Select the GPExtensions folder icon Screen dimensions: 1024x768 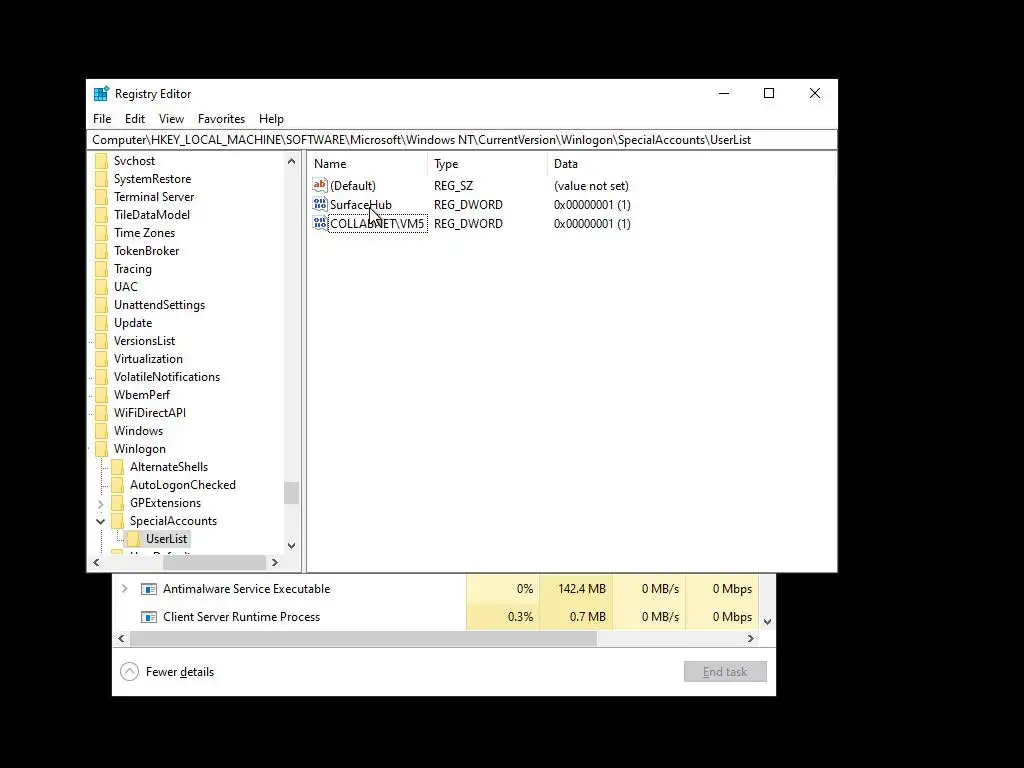click(x=118, y=503)
